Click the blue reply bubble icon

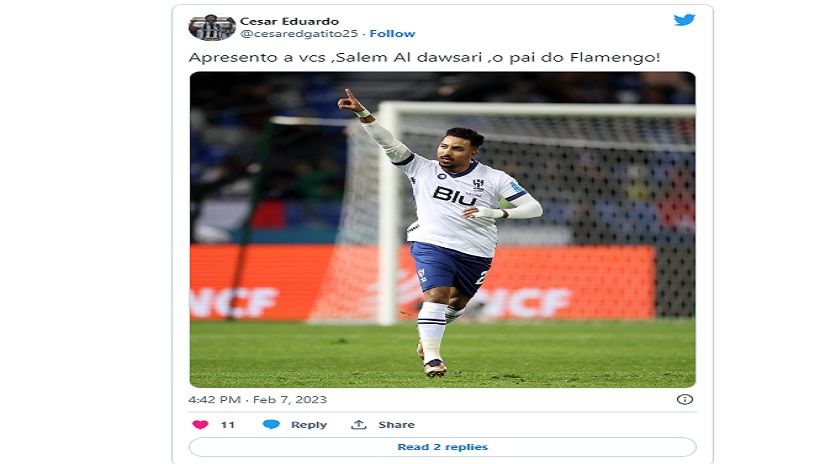(271, 425)
